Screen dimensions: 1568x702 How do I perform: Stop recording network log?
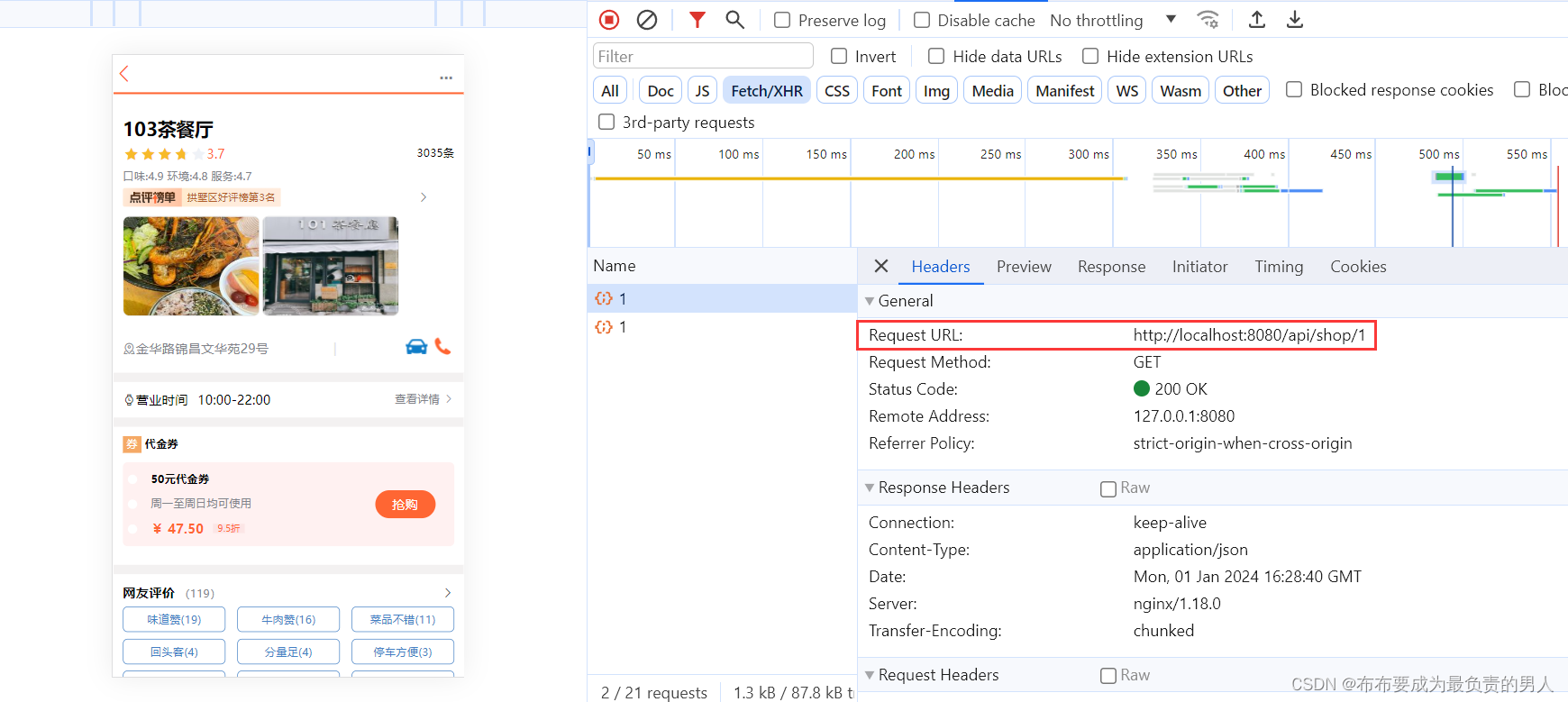pos(609,20)
